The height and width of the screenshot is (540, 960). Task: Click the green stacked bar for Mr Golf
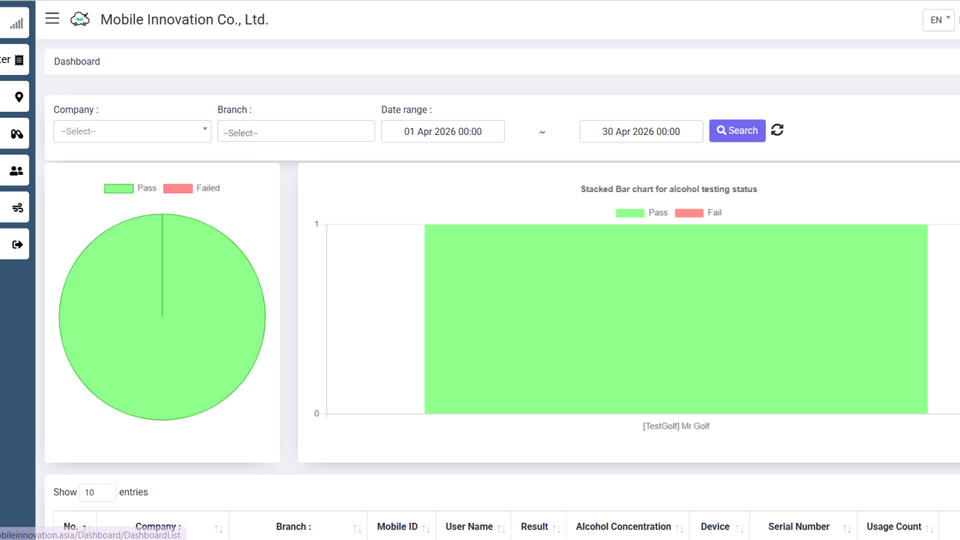click(676, 318)
